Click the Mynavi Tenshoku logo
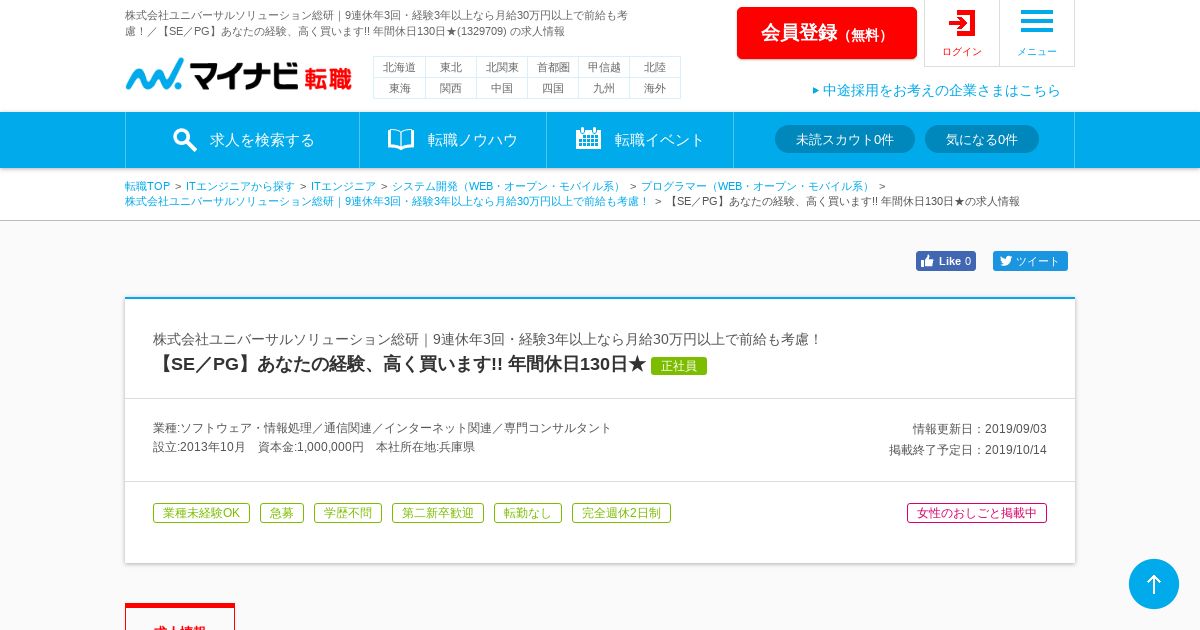The width and height of the screenshot is (1200, 630). pos(239,75)
